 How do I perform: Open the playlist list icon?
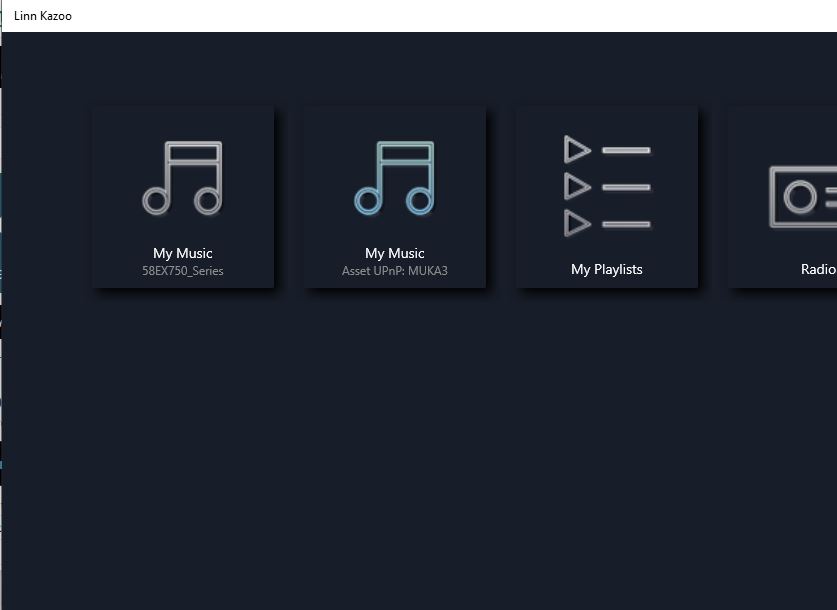pyautogui.click(x=607, y=186)
